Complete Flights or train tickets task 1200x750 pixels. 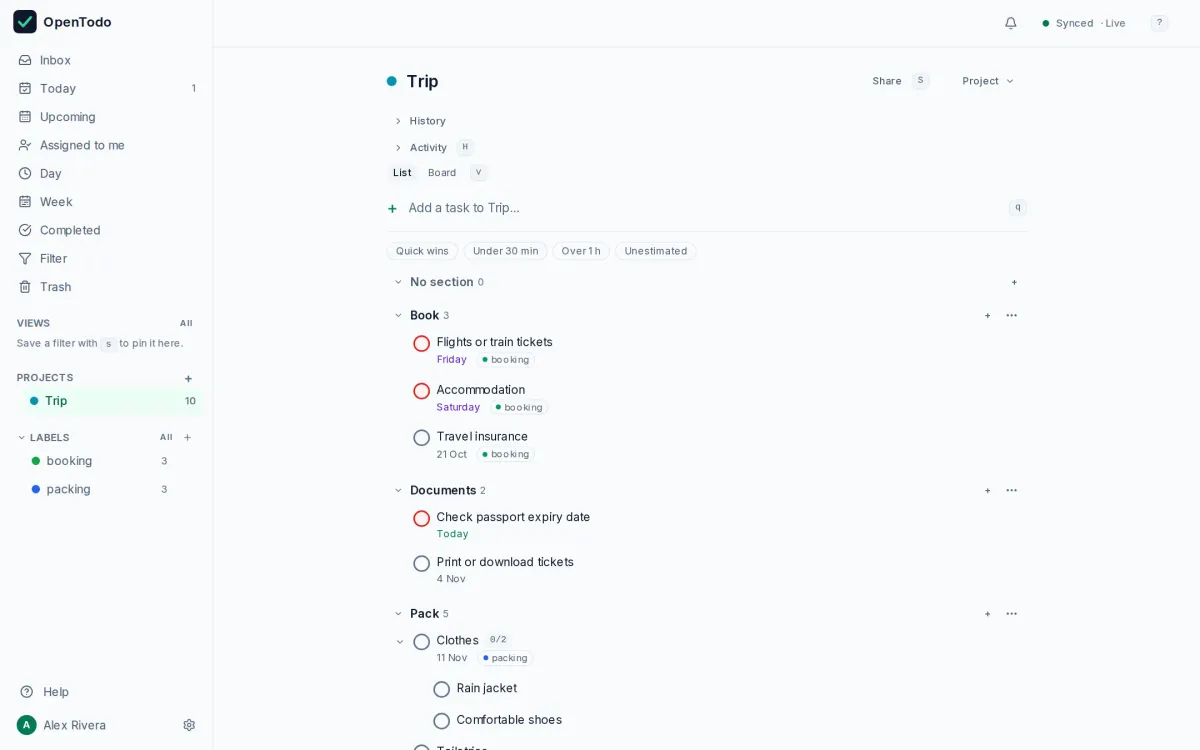tap(422, 343)
